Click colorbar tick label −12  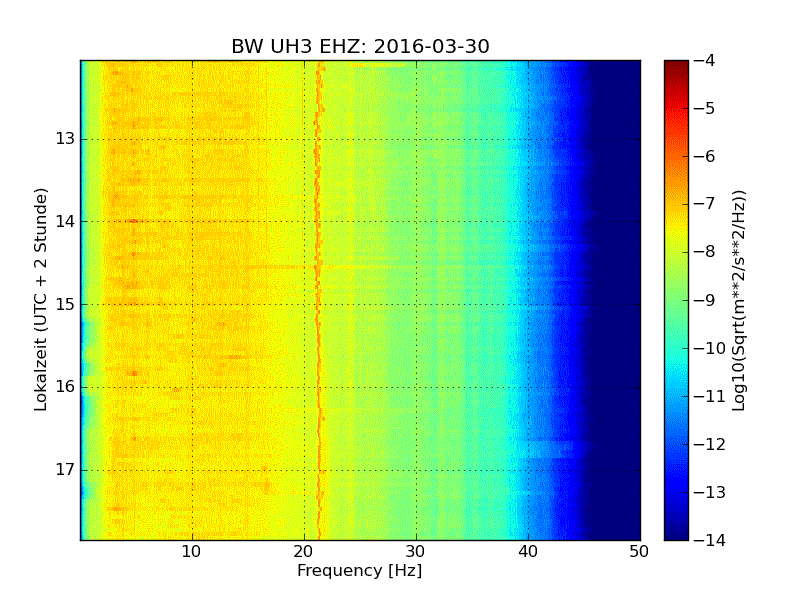click(x=710, y=444)
